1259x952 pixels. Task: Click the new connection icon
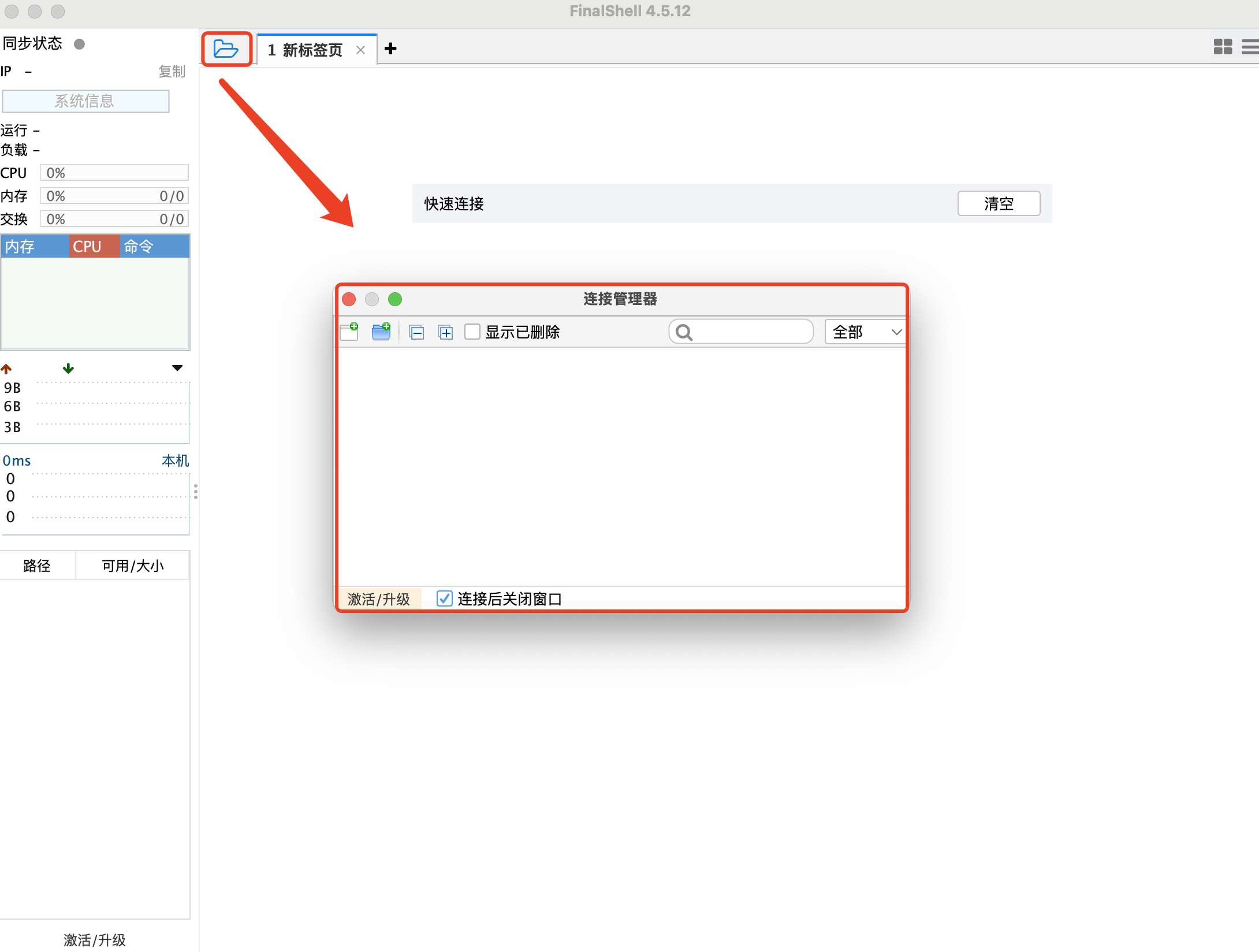(349, 332)
